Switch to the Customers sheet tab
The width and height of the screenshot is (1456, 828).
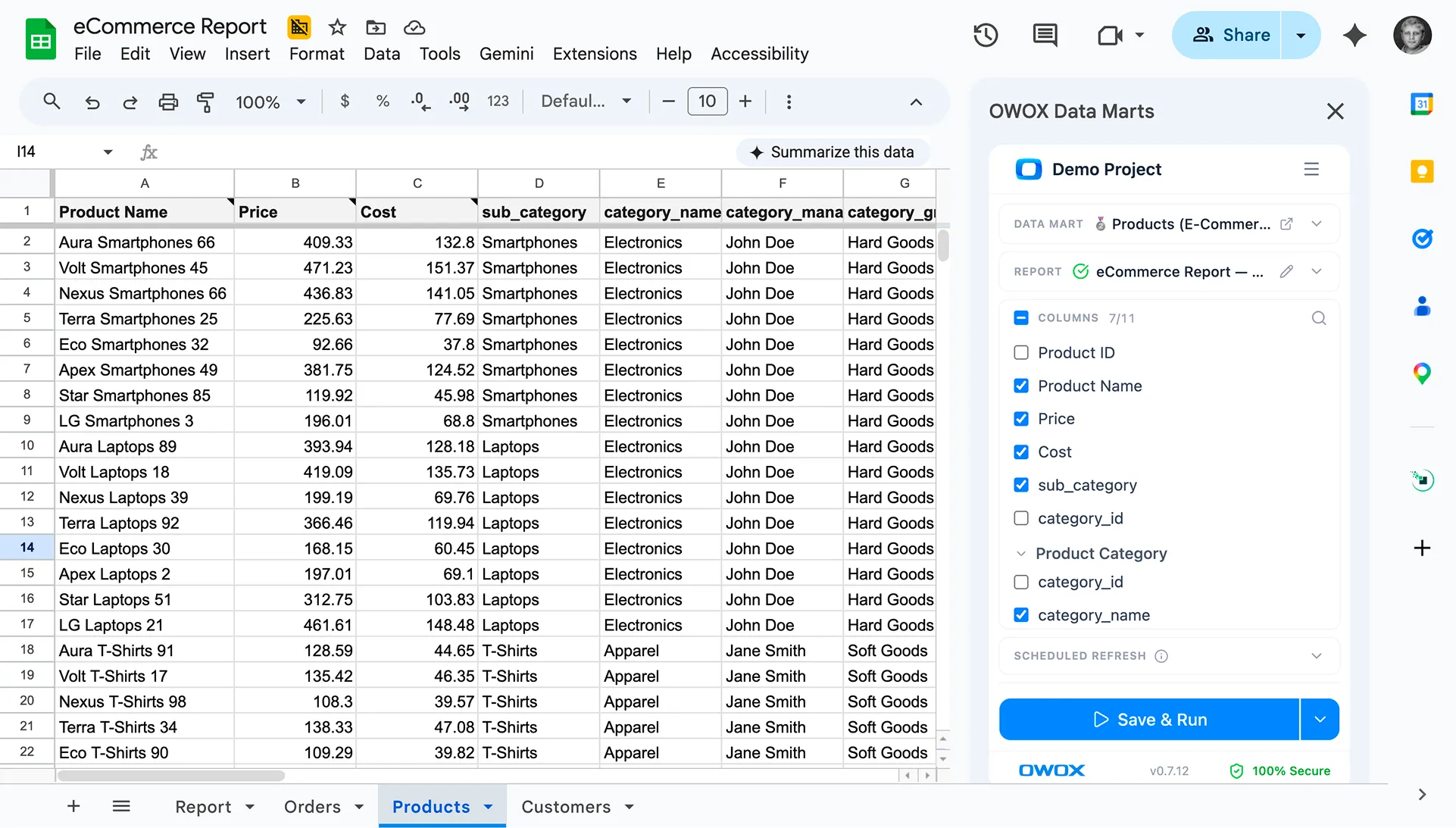coord(566,807)
